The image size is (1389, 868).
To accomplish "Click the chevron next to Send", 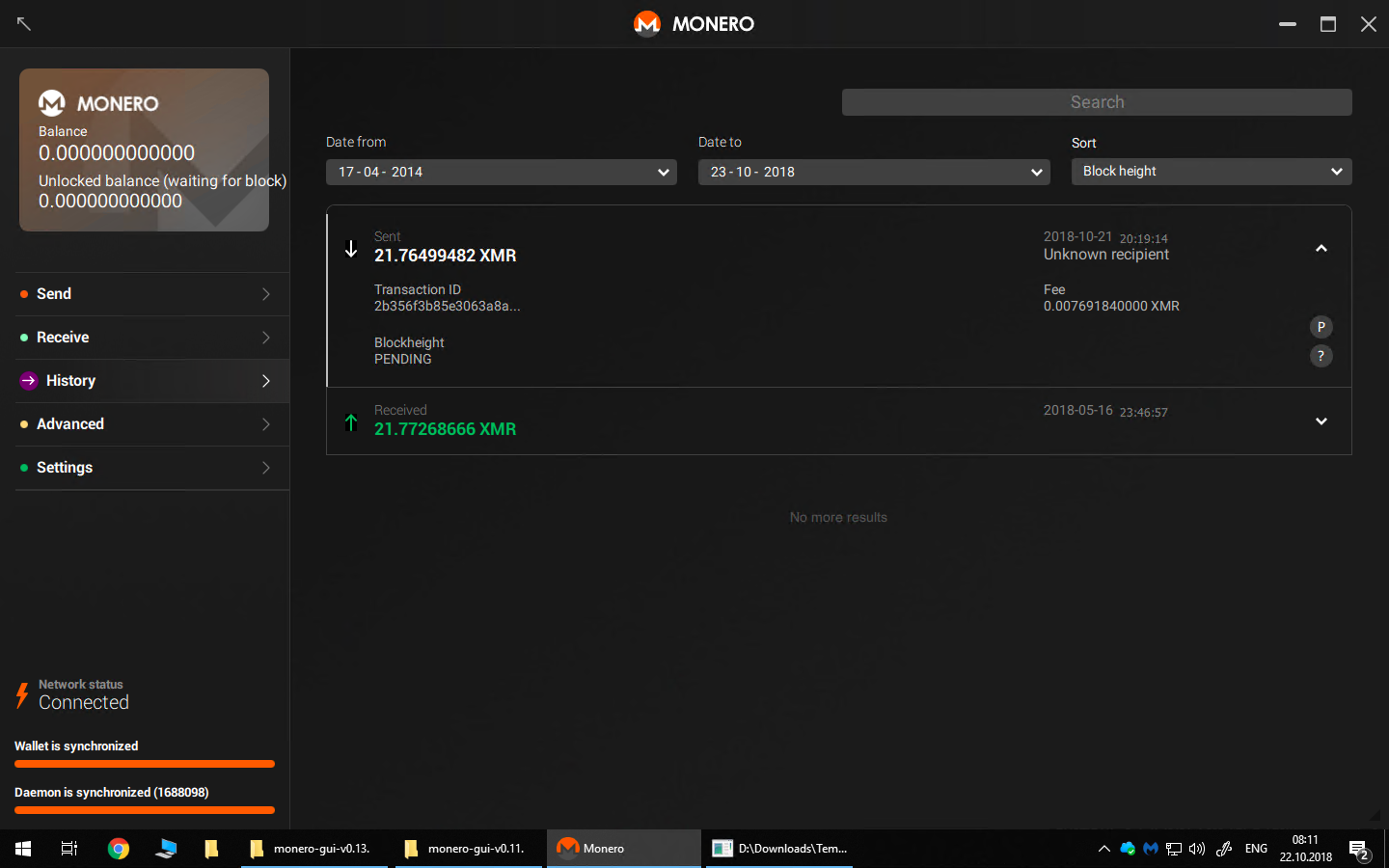I will [266, 294].
